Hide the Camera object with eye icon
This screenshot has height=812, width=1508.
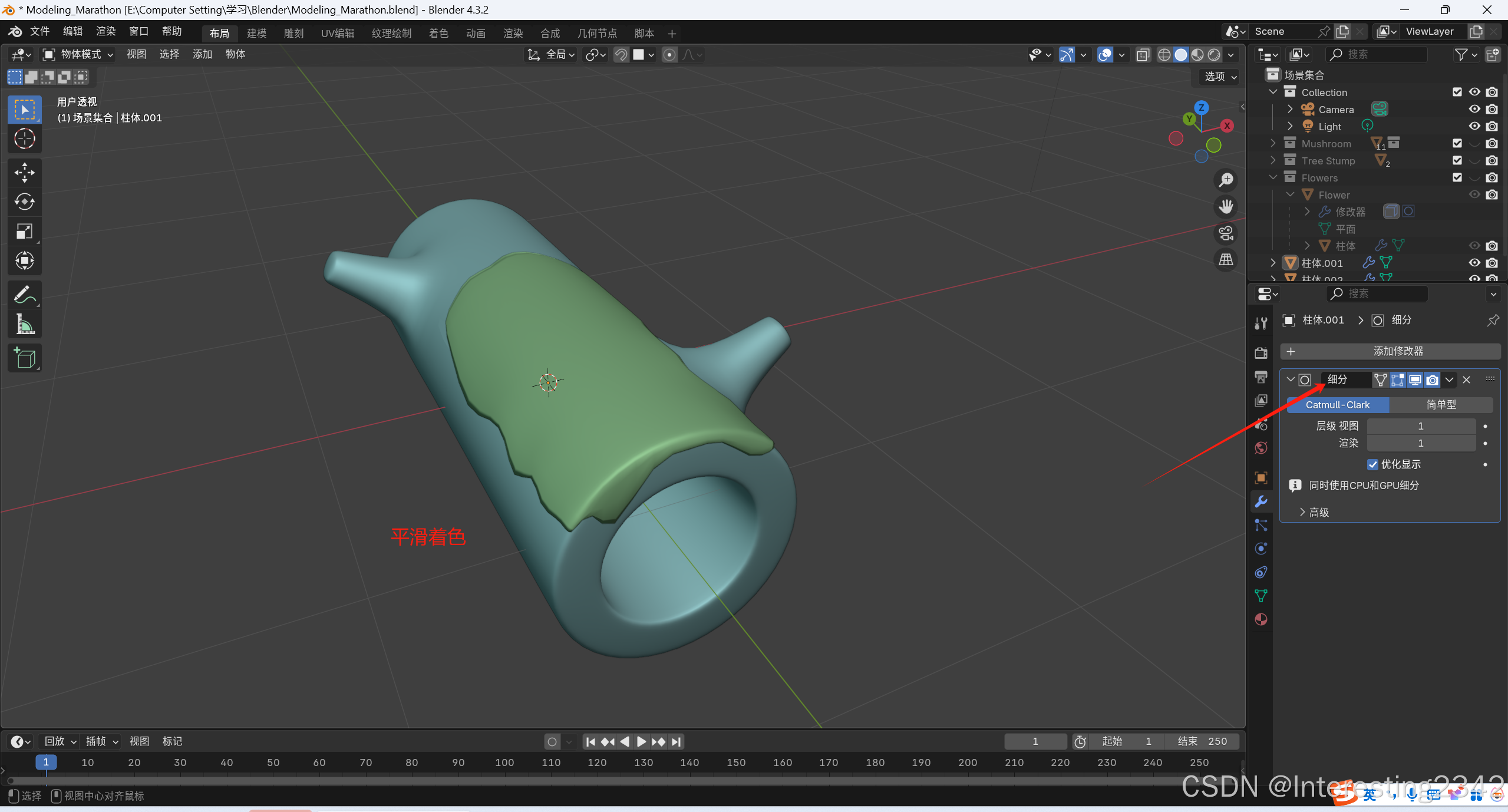click(1474, 109)
